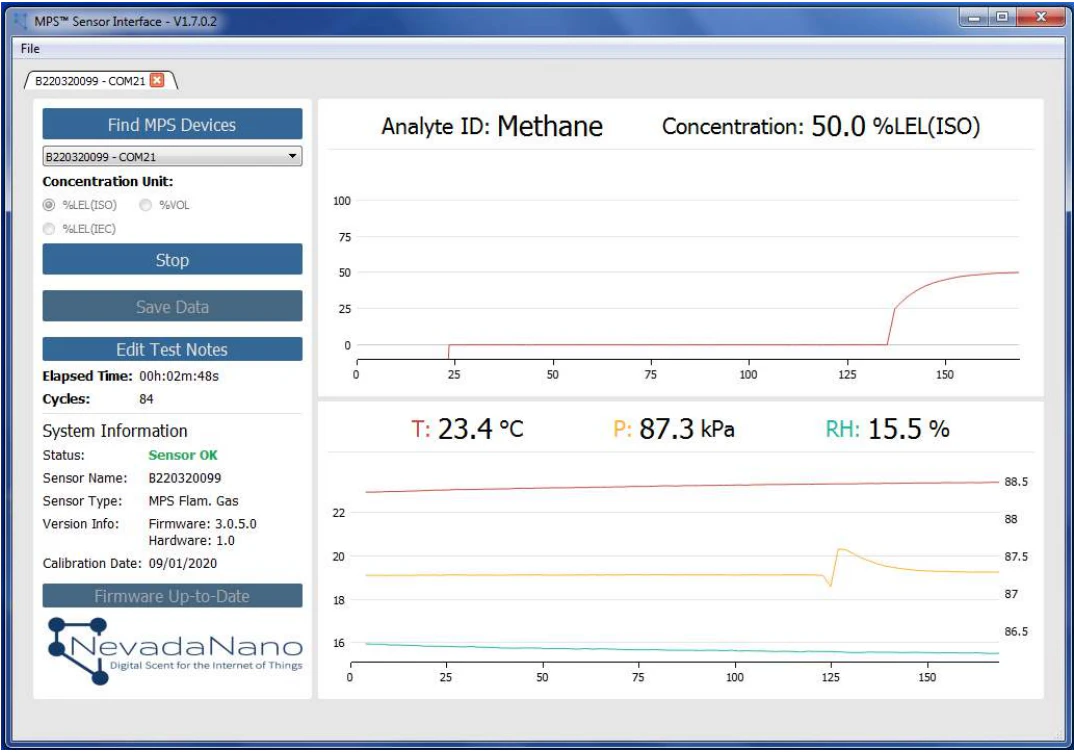The height and width of the screenshot is (754, 1074).
Task: Click the System Information heading
Action: point(115,431)
